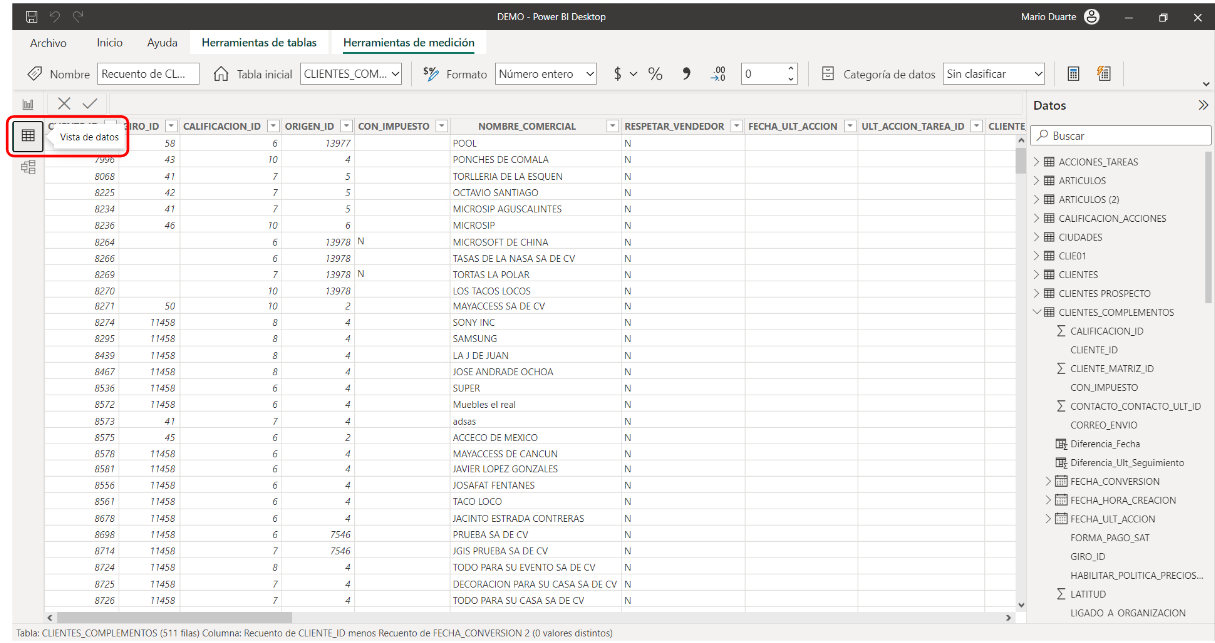Image resolution: width=1215 pixels, height=643 pixels.
Task: Open CALIFICACION_ID column filter dropdown
Action: (x=271, y=126)
